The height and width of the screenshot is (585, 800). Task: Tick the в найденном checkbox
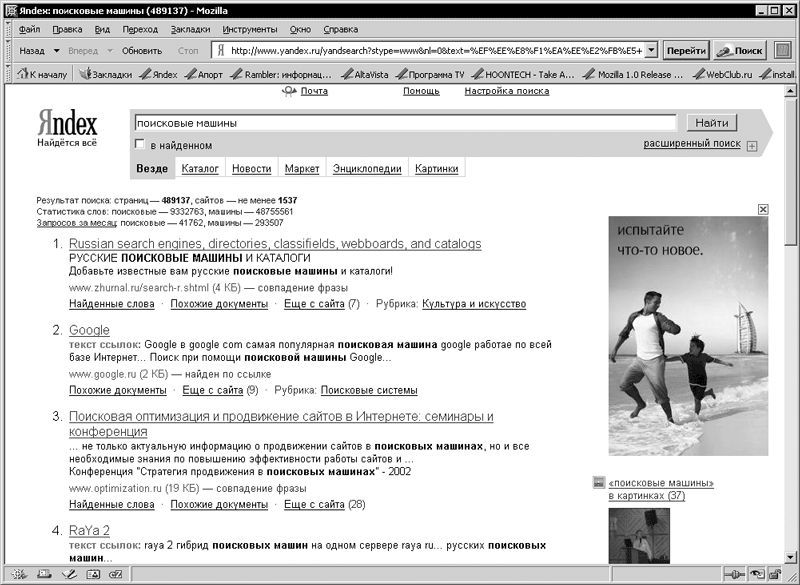pyautogui.click(x=140, y=144)
